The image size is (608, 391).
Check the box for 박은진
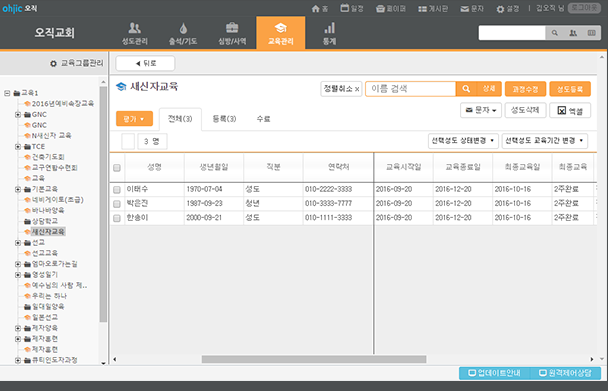[x=117, y=204]
